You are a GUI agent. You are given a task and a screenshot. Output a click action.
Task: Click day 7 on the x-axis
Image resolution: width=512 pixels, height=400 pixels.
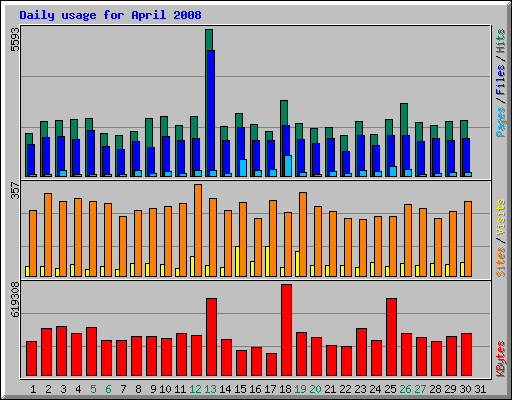[123, 389]
